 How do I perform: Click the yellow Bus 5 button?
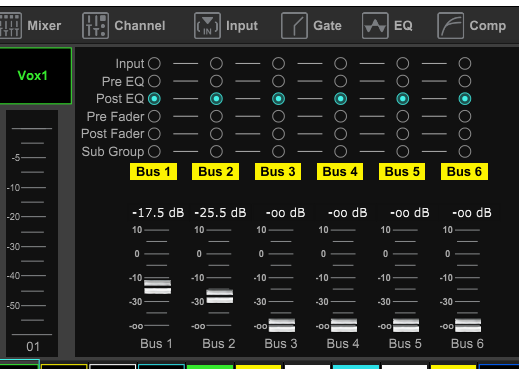point(402,172)
